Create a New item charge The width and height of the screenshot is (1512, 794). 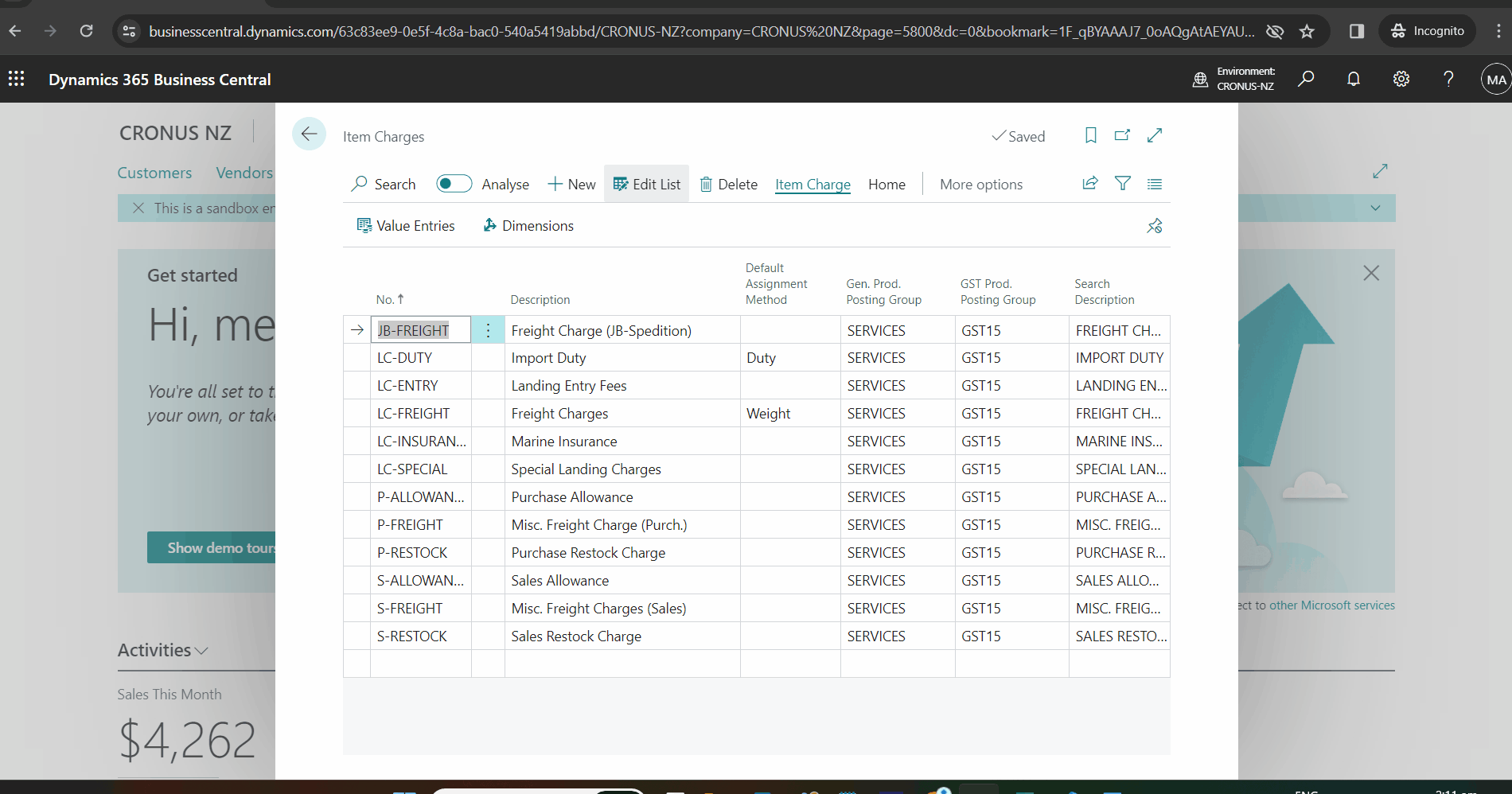pyautogui.click(x=571, y=184)
